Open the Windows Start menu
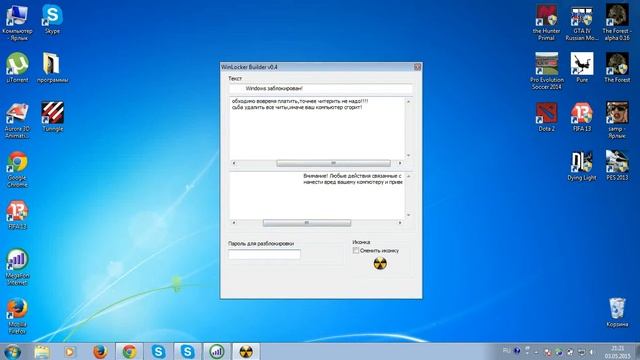This screenshot has height=360, width=640. pos(13,352)
